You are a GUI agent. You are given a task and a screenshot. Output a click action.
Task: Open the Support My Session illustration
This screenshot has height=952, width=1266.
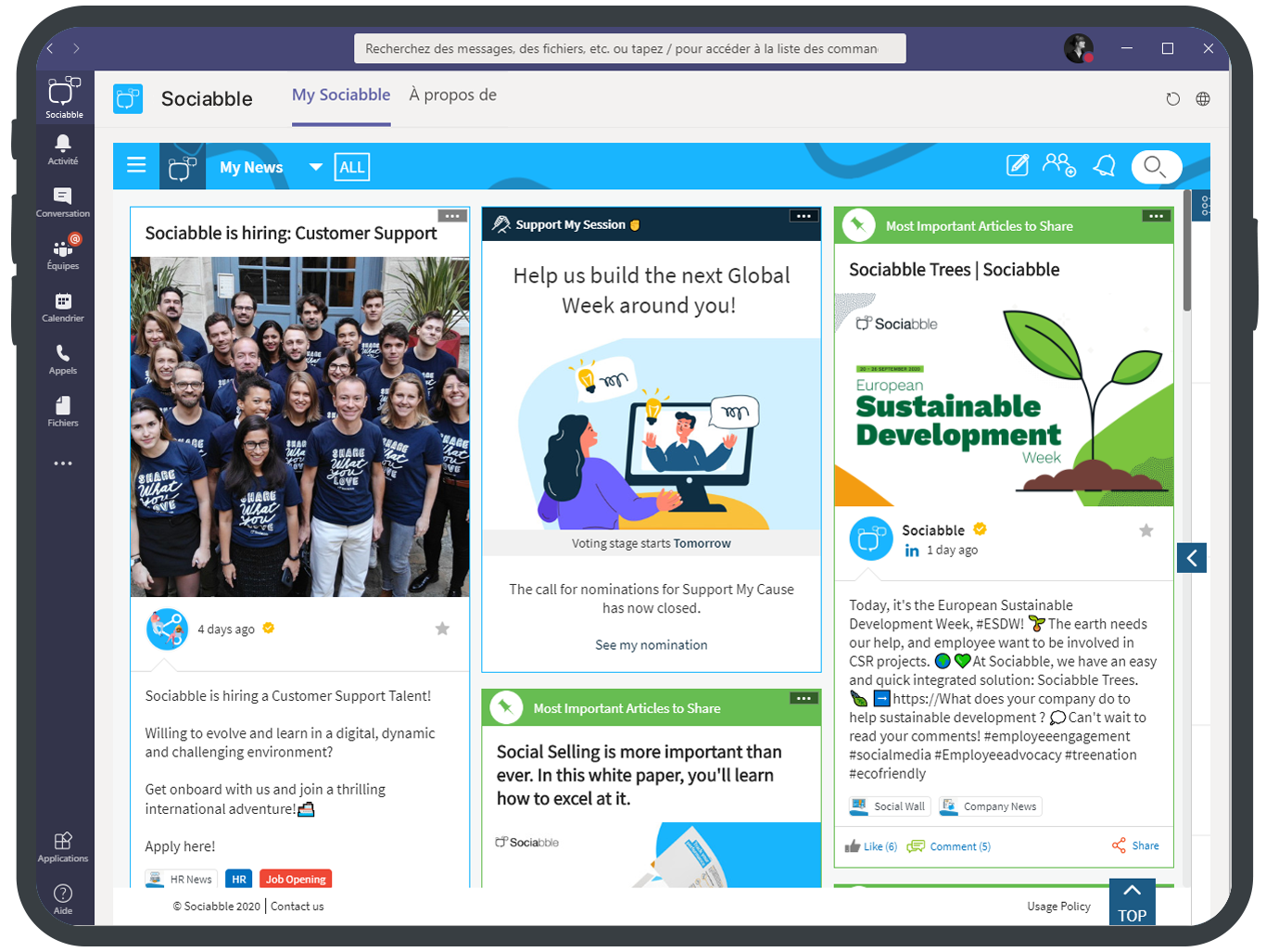point(652,434)
